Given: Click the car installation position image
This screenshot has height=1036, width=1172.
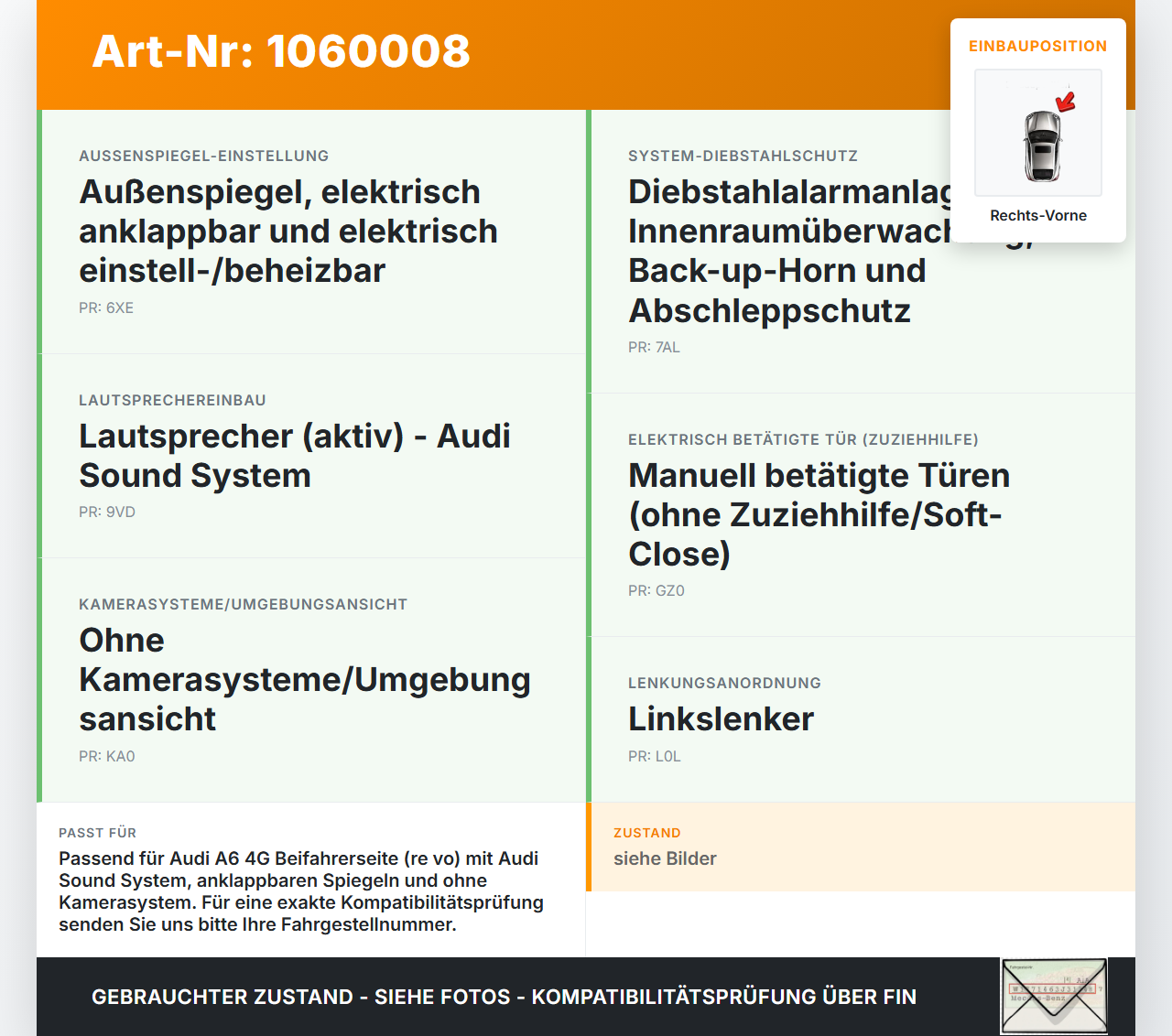Looking at the screenshot, I should 1038,133.
